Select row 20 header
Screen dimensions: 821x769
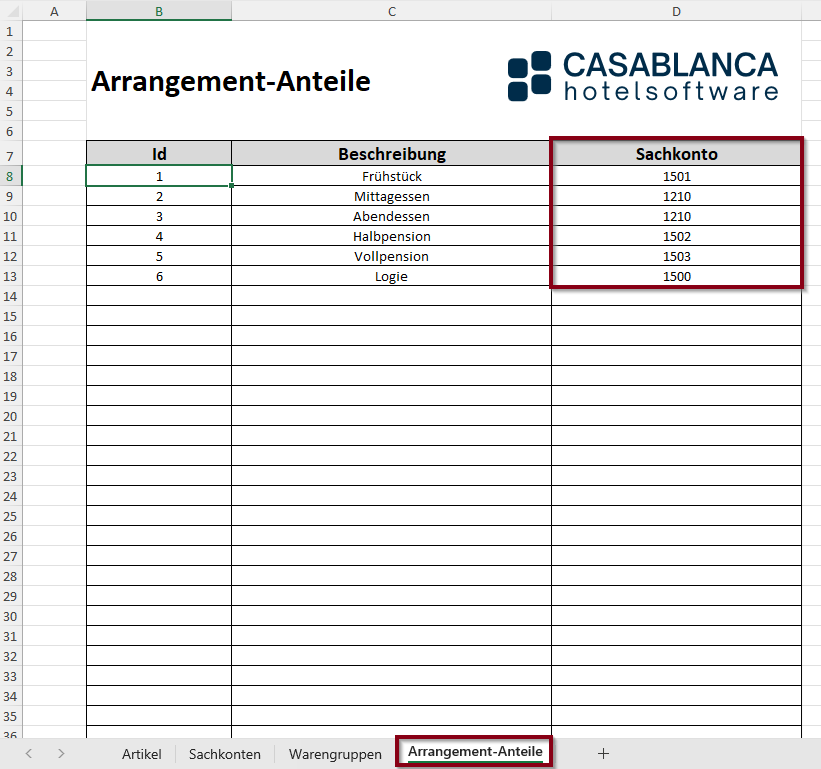(x=10, y=416)
